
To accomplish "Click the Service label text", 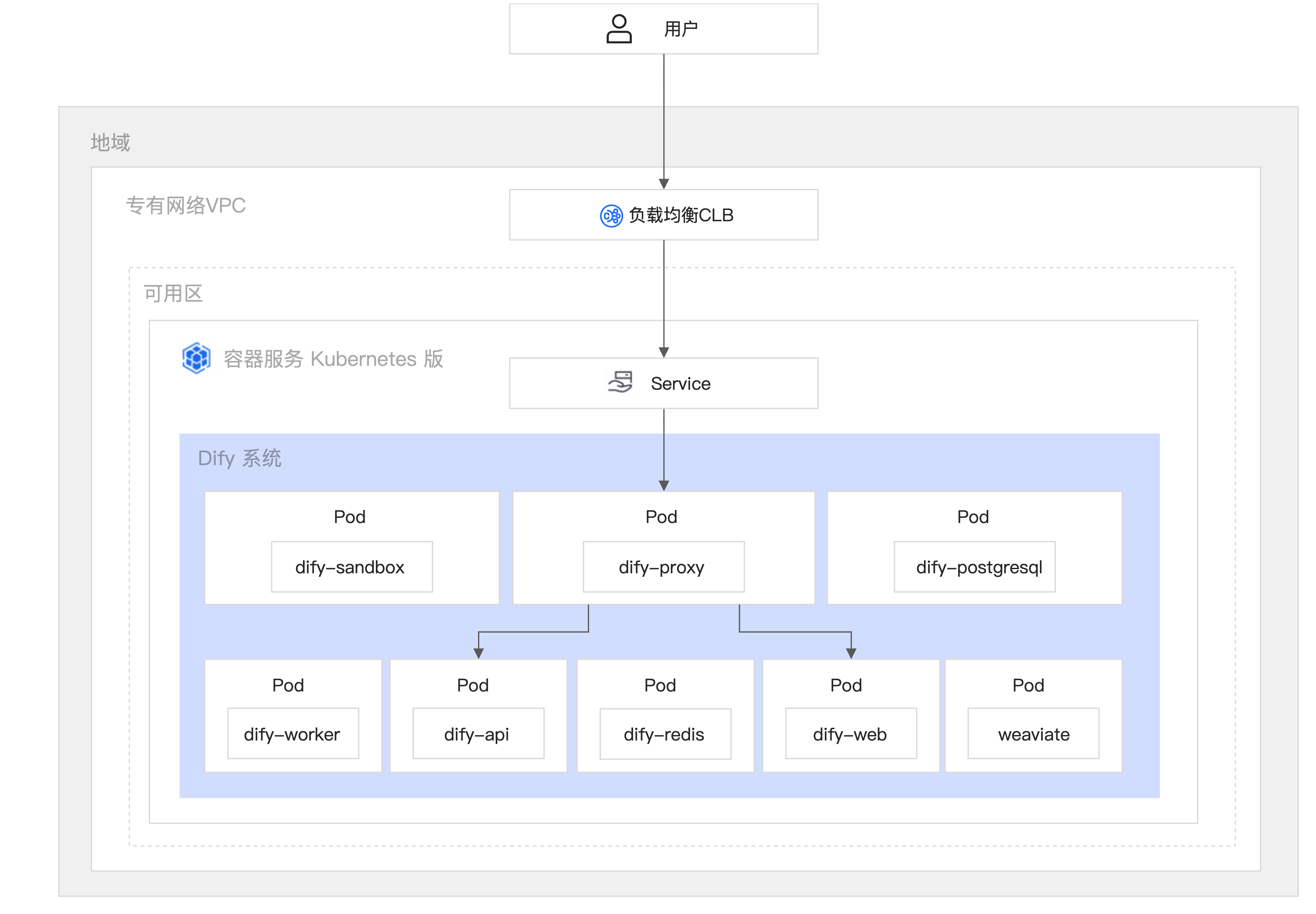I will click(x=680, y=384).
